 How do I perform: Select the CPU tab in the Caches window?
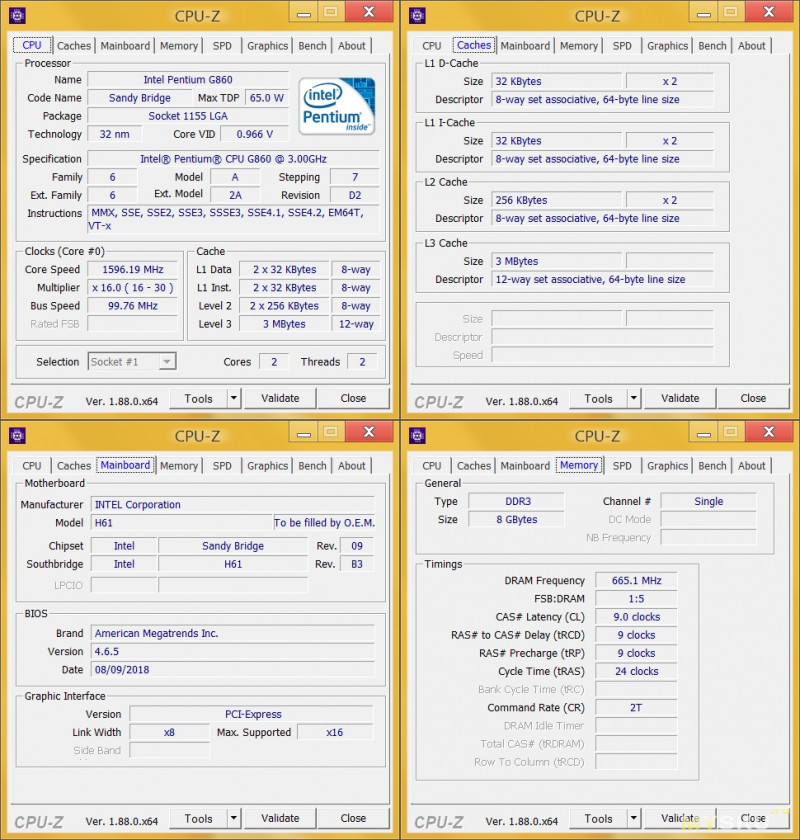432,46
